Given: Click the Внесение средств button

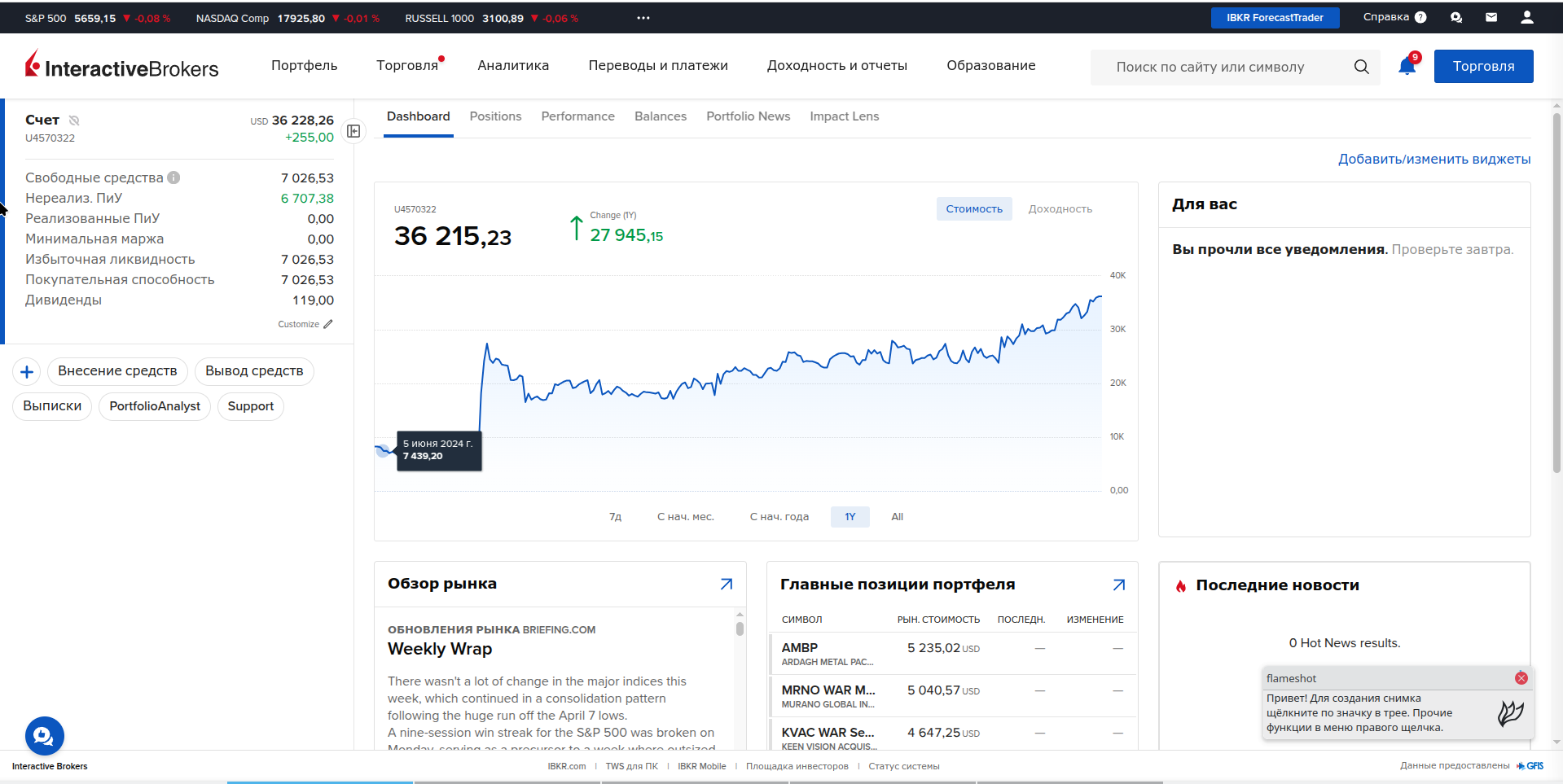Looking at the screenshot, I should (117, 371).
